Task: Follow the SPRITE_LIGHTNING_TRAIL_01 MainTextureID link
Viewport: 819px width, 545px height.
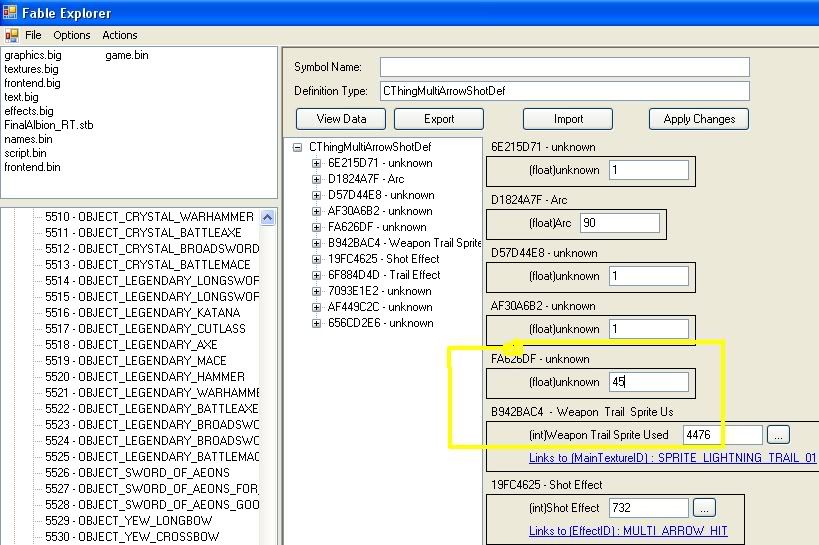Action: click(672, 458)
